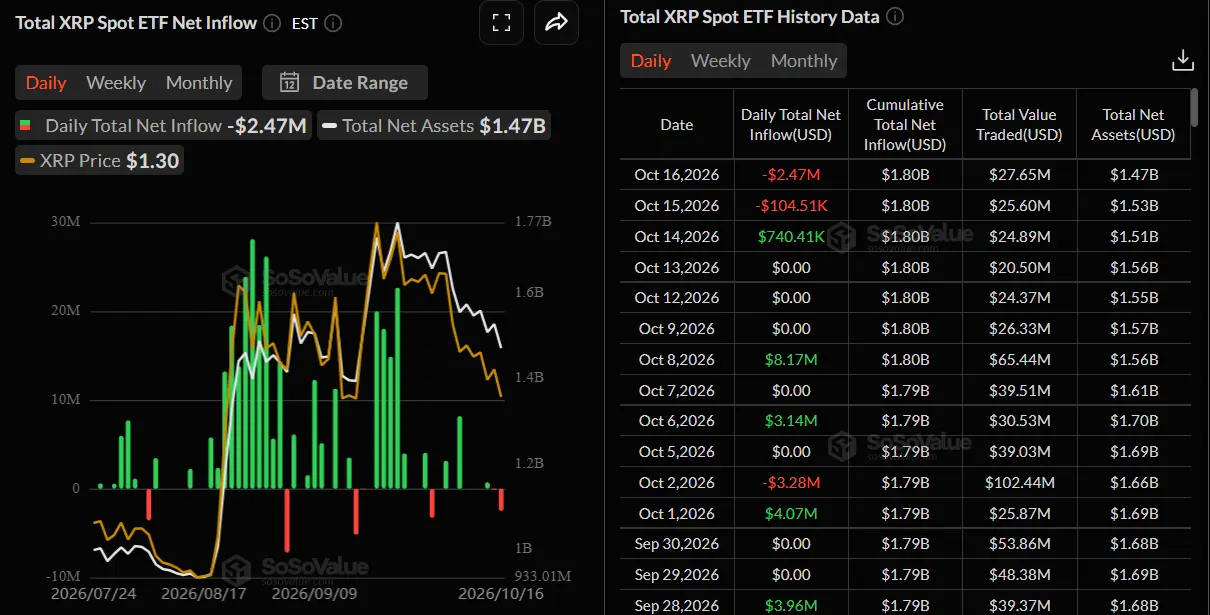Click calendar icon in Date Range button
Viewport: 1210px width, 615px height.
click(290, 82)
